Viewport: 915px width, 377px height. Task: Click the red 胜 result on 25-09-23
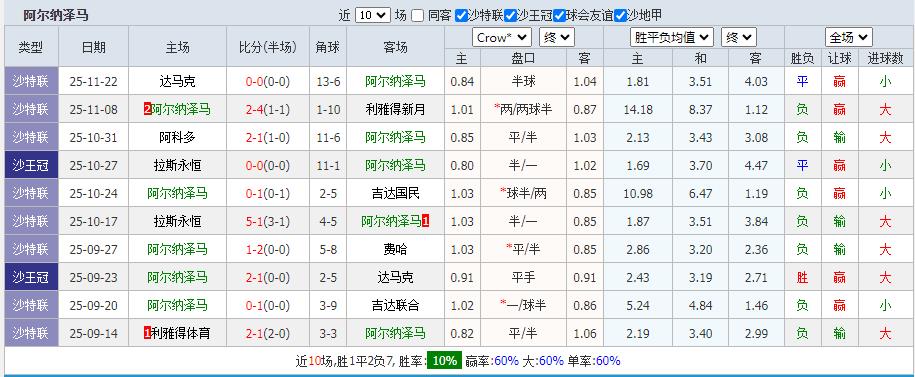coord(802,277)
